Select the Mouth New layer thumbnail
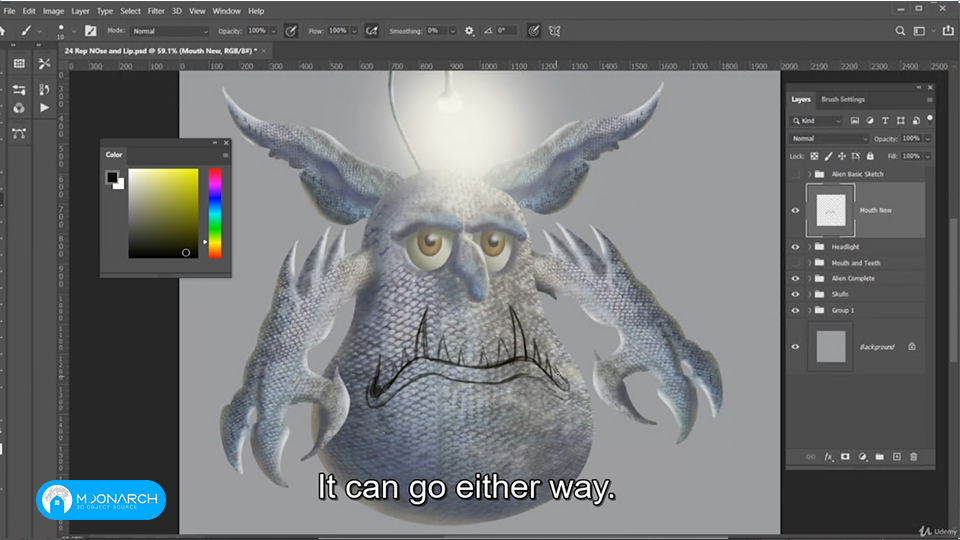This screenshot has width=960, height=540. click(x=831, y=211)
